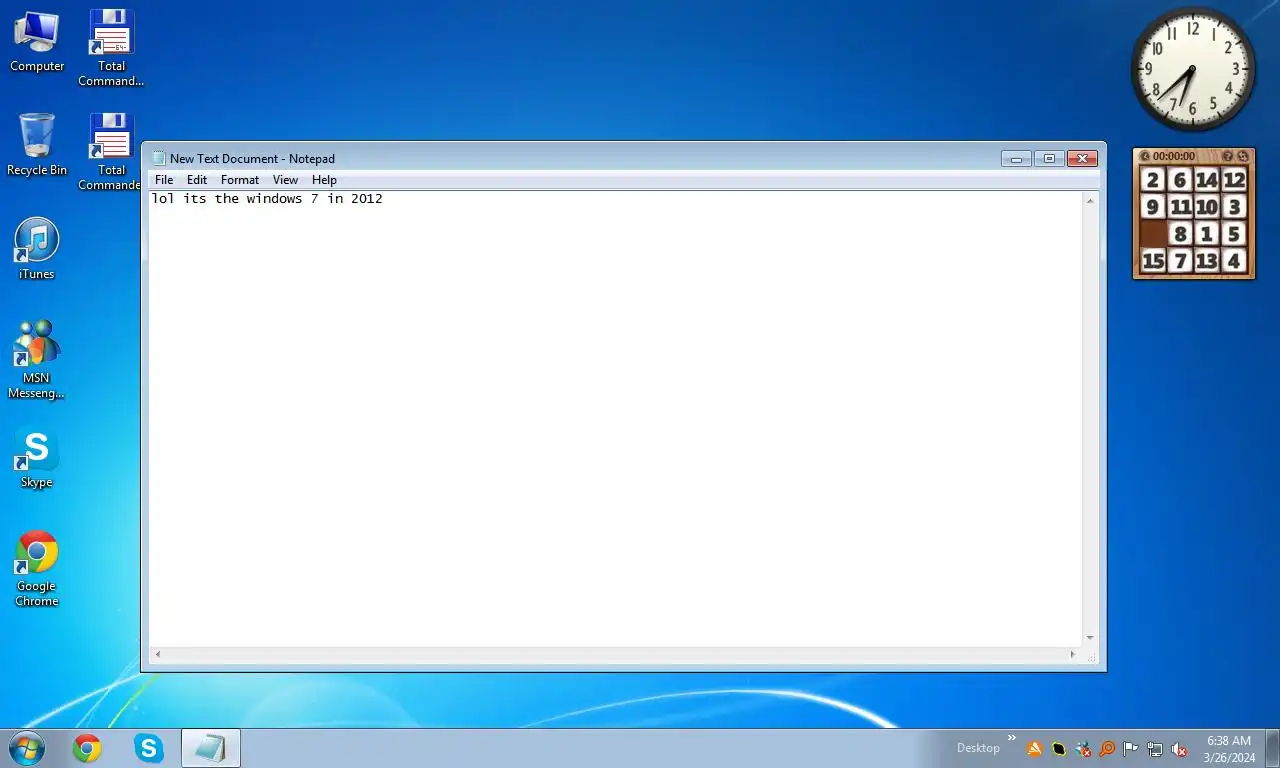This screenshot has height=768, width=1280.
Task: Open Skype from the taskbar
Action: (x=149, y=748)
